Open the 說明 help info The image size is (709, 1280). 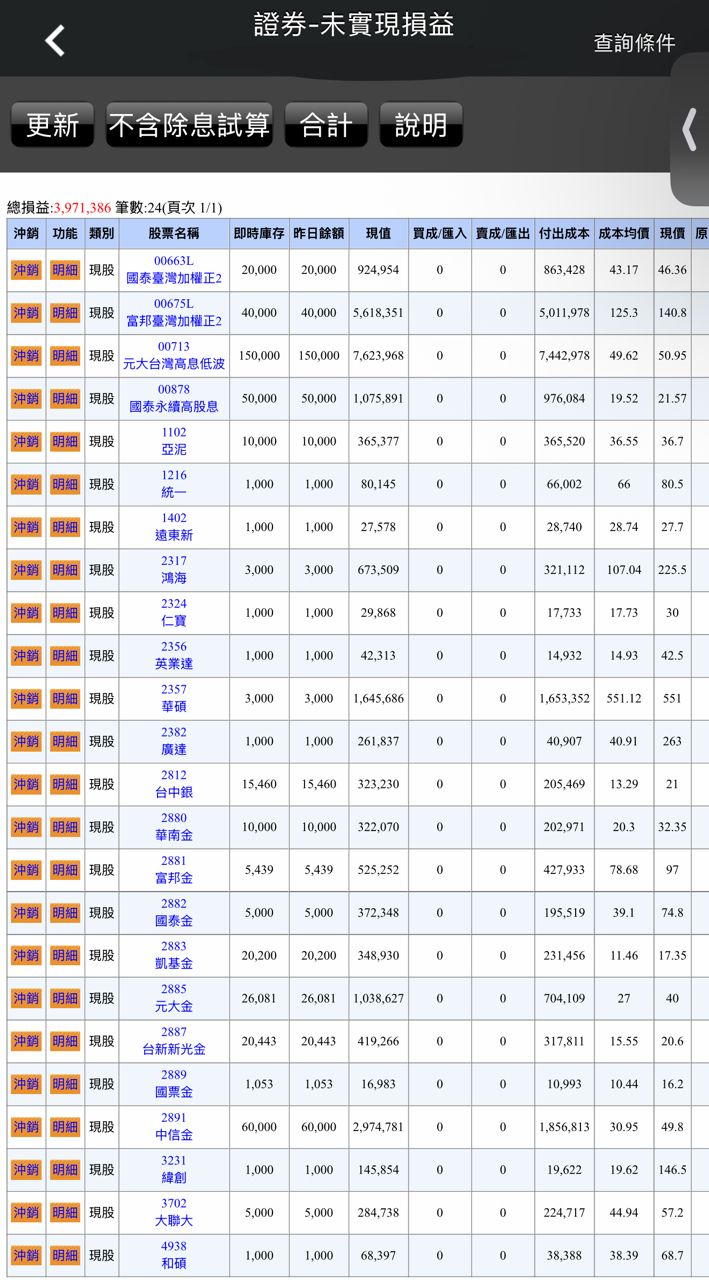421,125
